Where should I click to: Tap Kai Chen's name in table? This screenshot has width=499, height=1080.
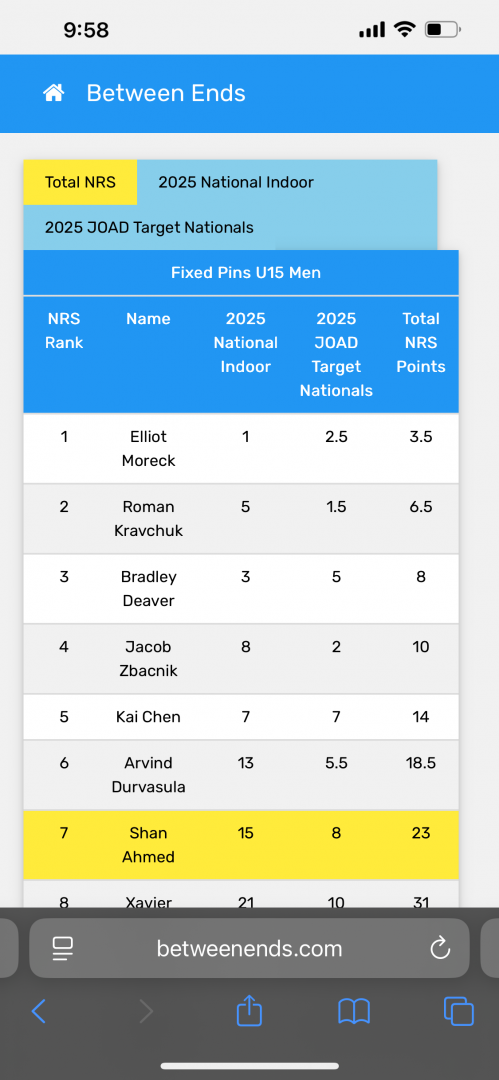click(x=148, y=716)
